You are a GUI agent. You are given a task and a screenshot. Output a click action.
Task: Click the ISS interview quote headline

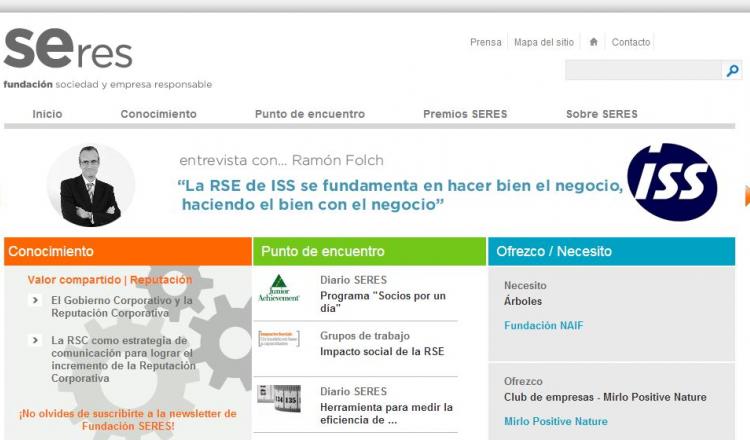tap(400, 195)
